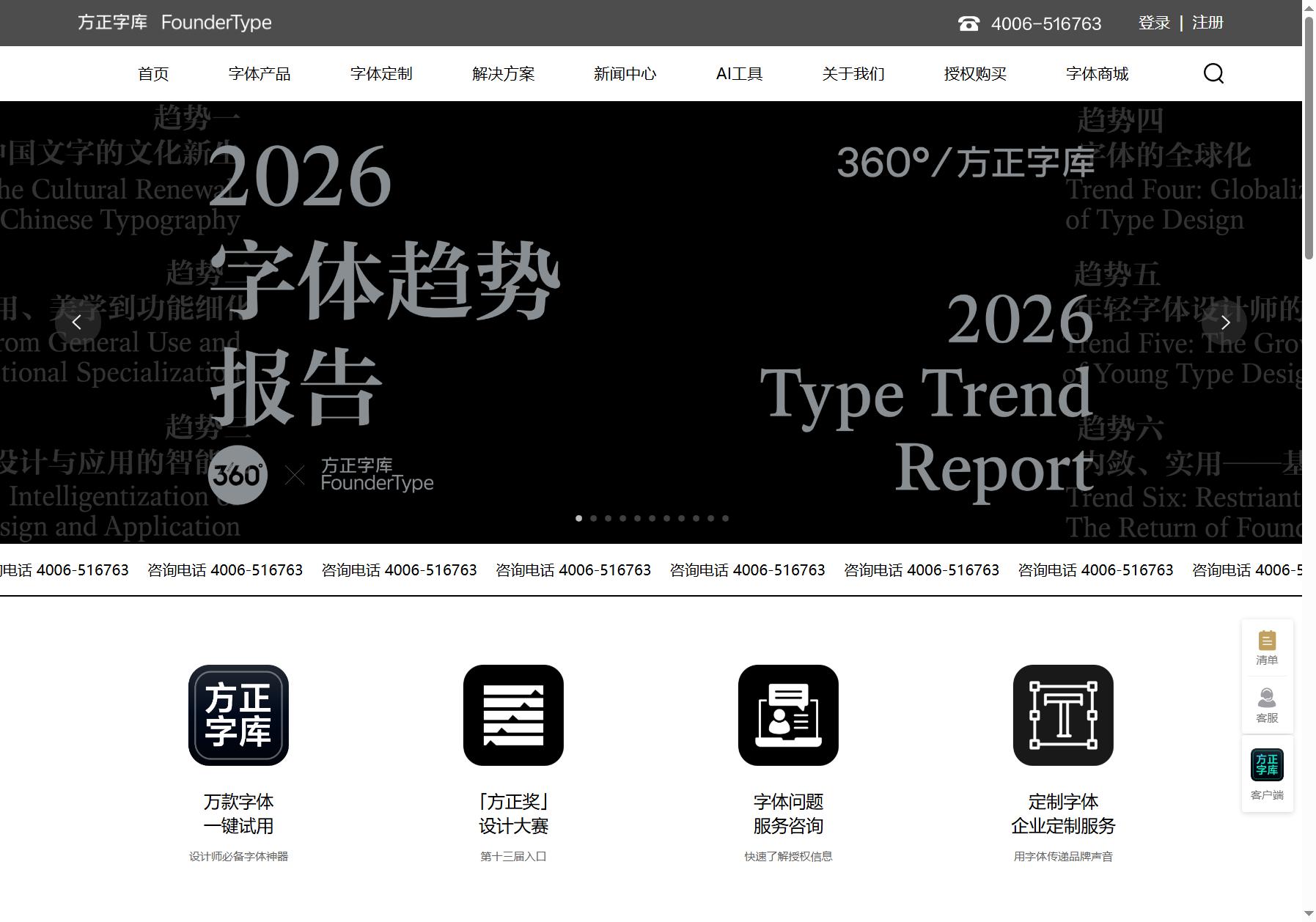The width and height of the screenshot is (1316, 922).
Task: Click the telephone icon beside 4006-516763
Action: 968,23
